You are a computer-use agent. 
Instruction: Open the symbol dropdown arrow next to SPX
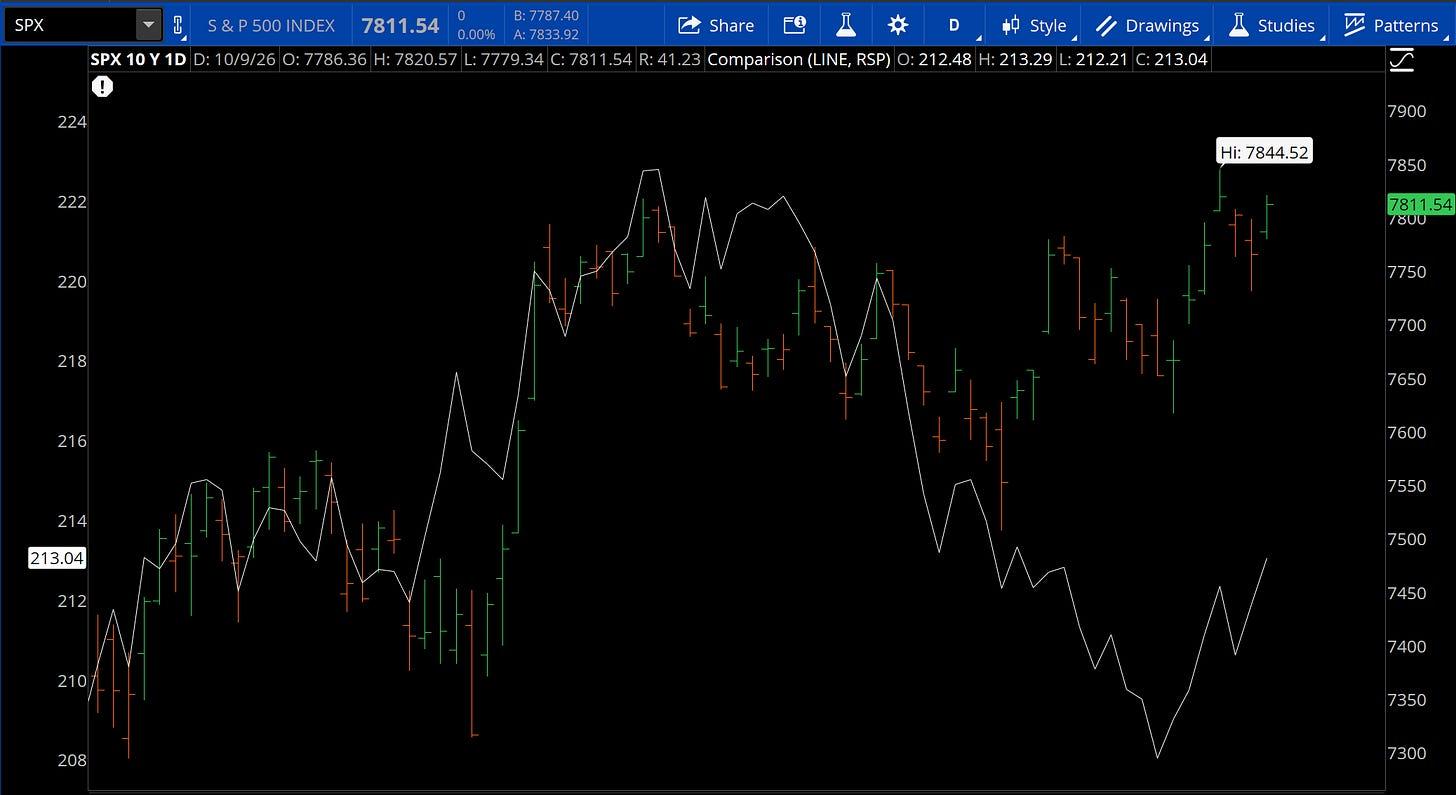[x=149, y=24]
